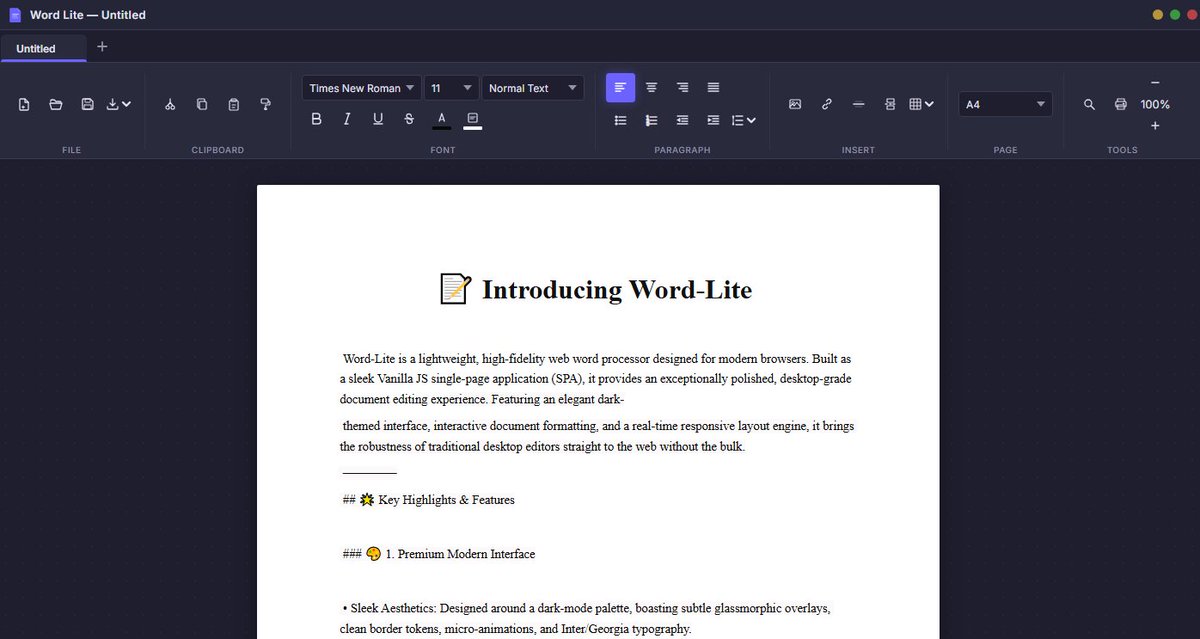The height and width of the screenshot is (639, 1200).
Task: Increase paragraph indent
Action: click(713, 120)
